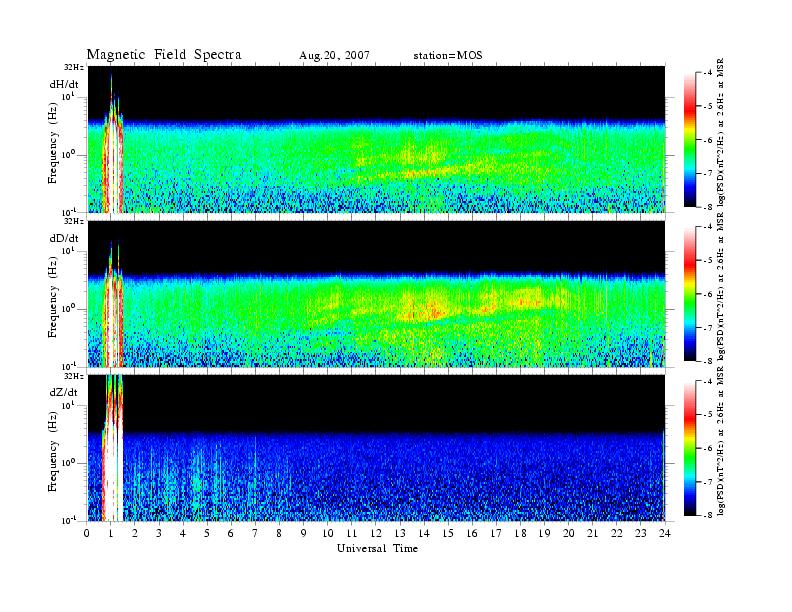Click the dZ/dt panel color scale bar
The height and width of the screenshot is (612, 792).
[x=690, y=448]
